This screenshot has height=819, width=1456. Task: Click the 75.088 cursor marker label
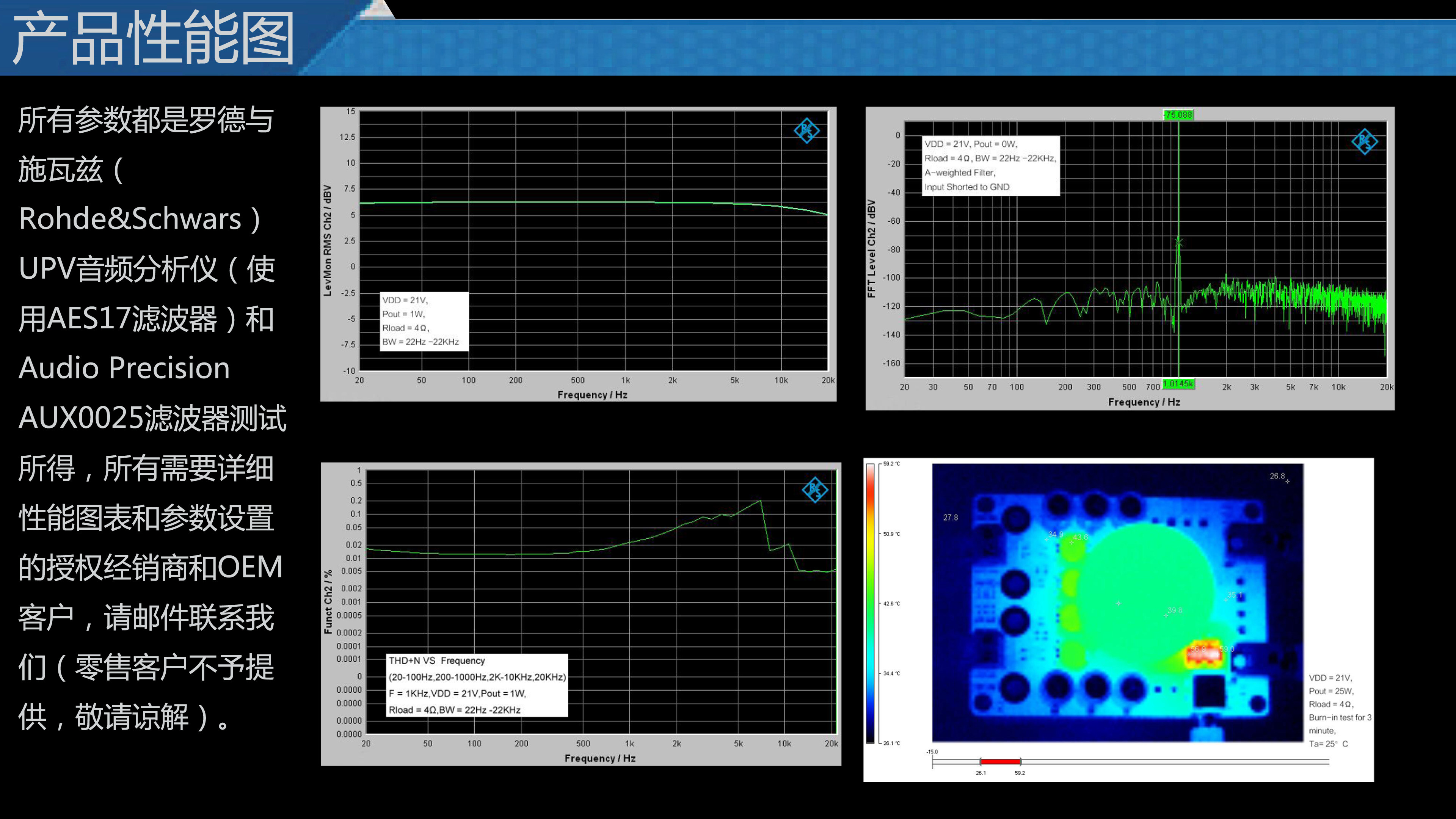pyautogui.click(x=1178, y=115)
